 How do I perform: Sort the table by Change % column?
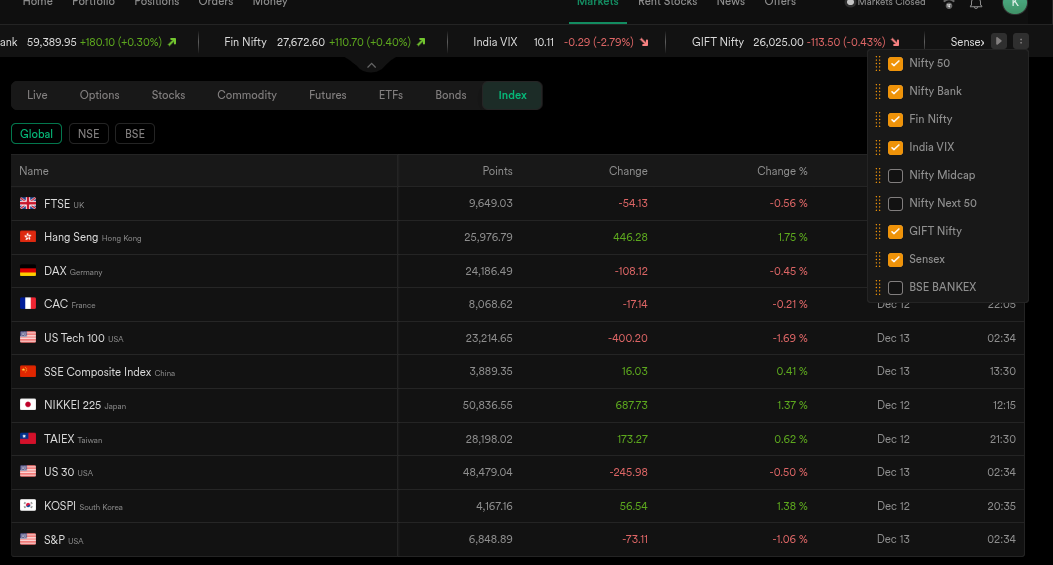click(781, 171)
